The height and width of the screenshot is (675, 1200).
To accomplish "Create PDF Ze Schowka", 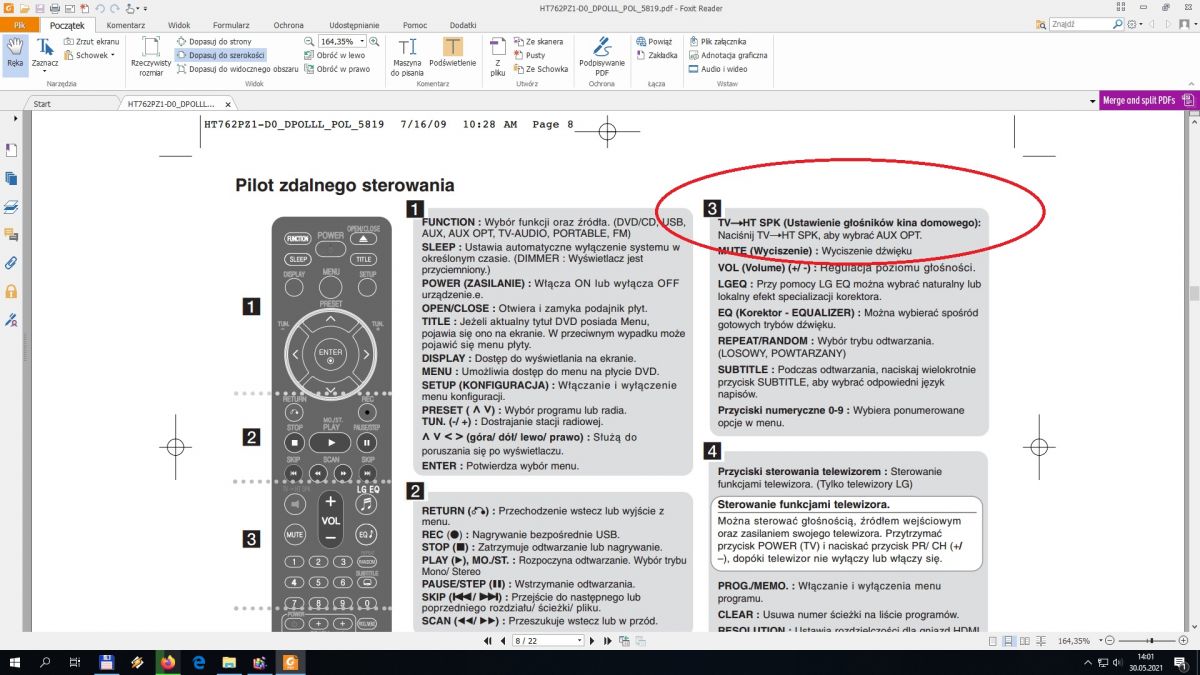I will pos(541,69).
